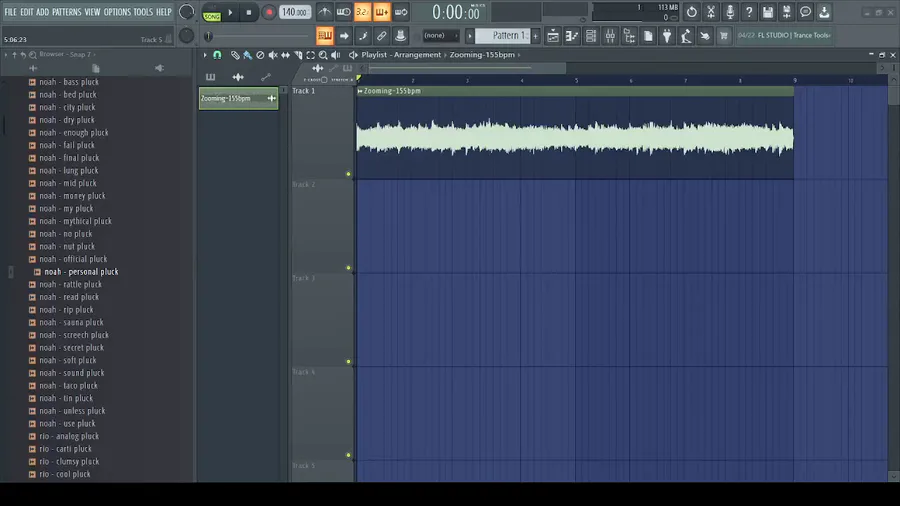Click the time display 0:00:00

456,12
